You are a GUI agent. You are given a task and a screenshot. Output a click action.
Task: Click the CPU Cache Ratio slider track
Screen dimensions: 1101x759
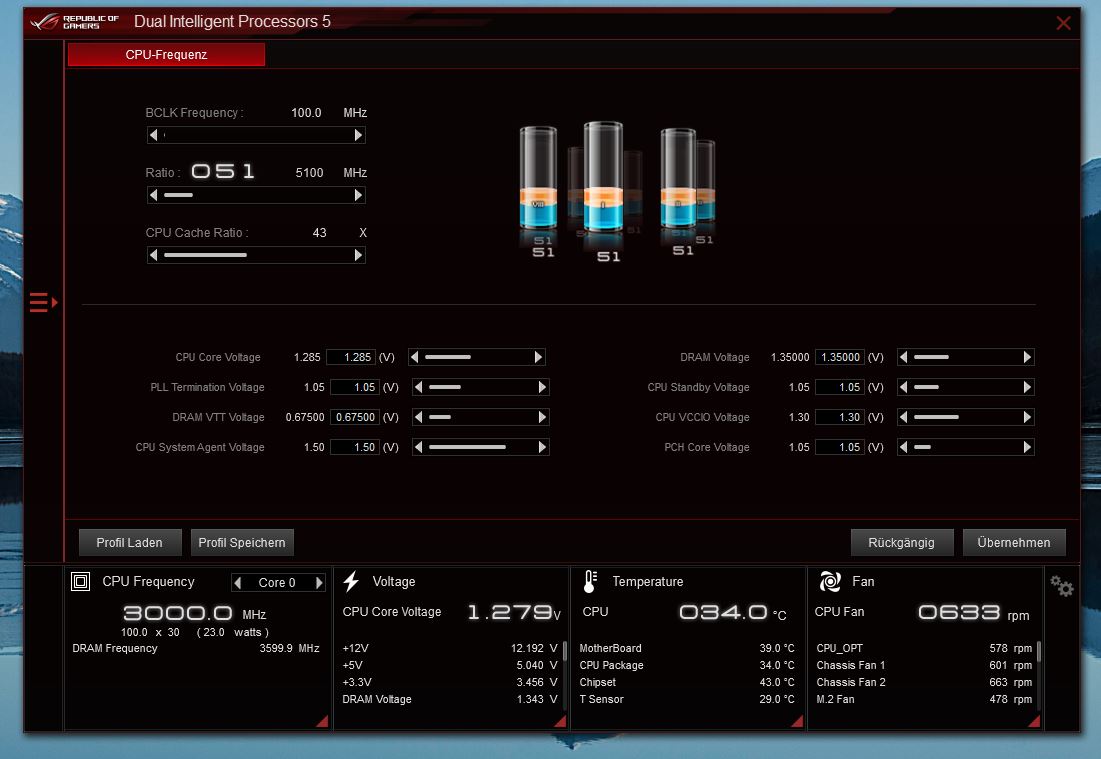coord(256,255)
